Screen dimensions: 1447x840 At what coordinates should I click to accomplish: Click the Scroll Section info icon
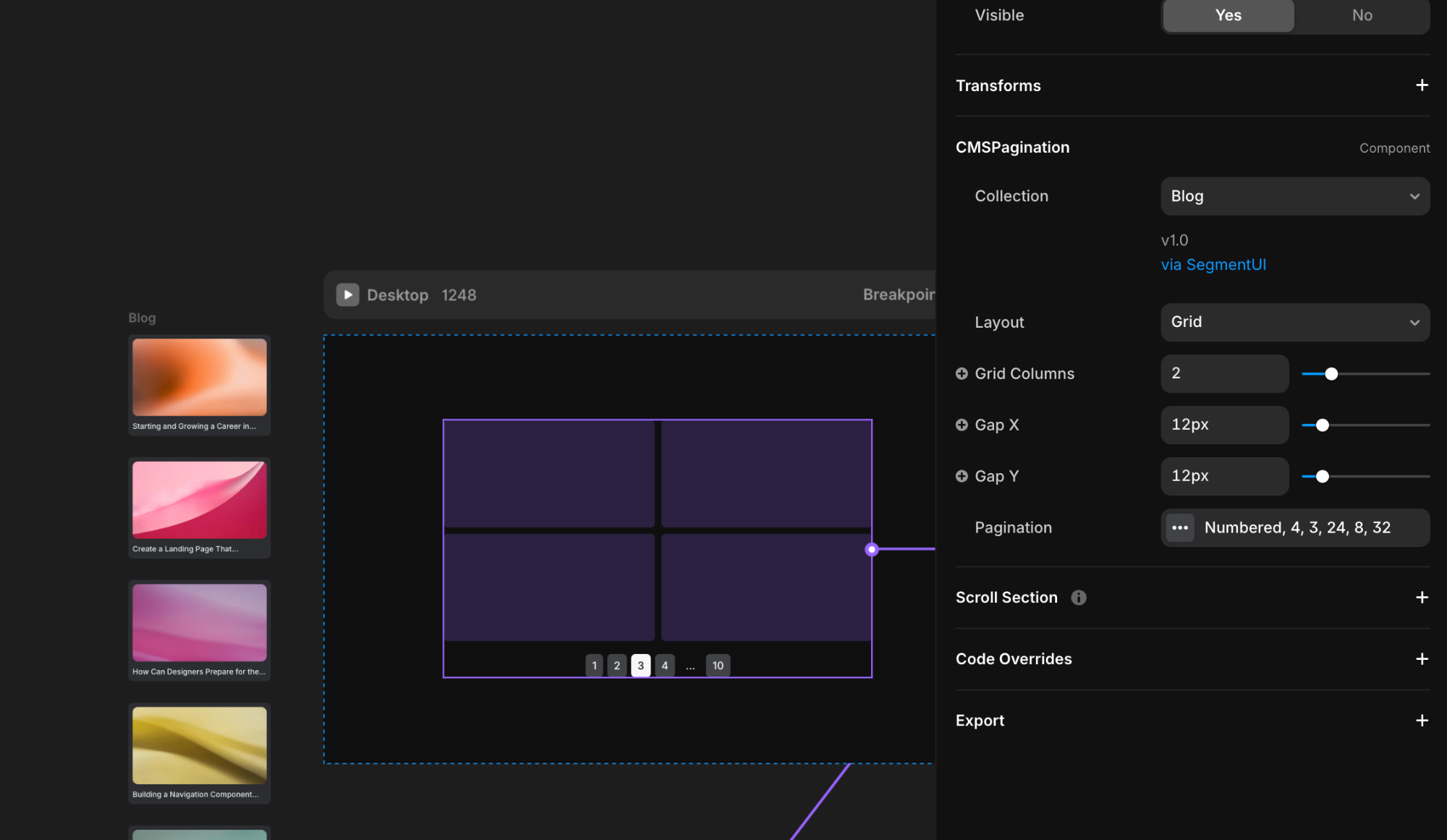[x=1078, y=598]
